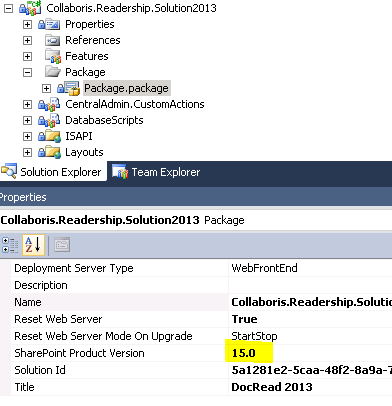This screenshot has width=392, height=406.
Task: Expand the Package.package item
Action: click(x=46, y=88)
